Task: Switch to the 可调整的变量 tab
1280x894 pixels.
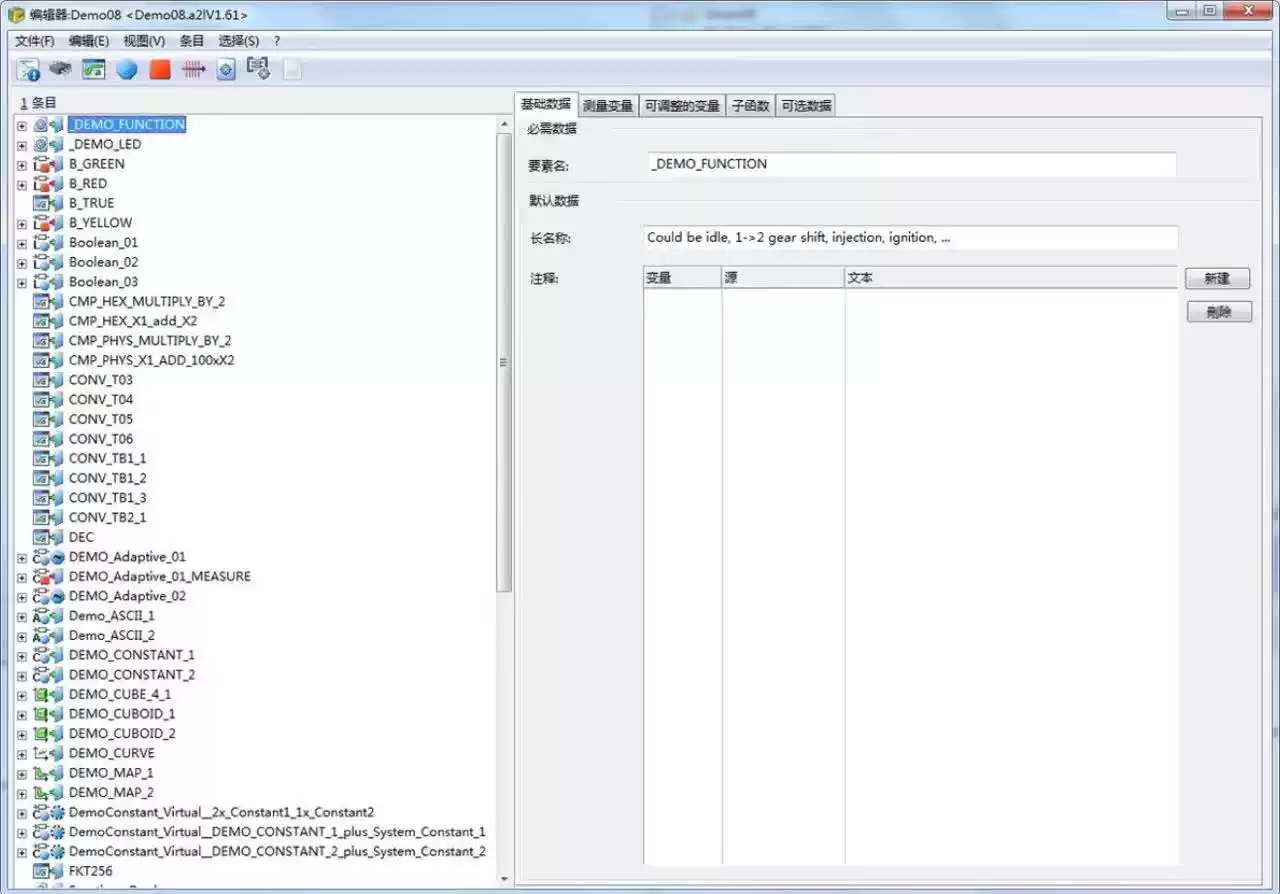Action: click(682, 105)
